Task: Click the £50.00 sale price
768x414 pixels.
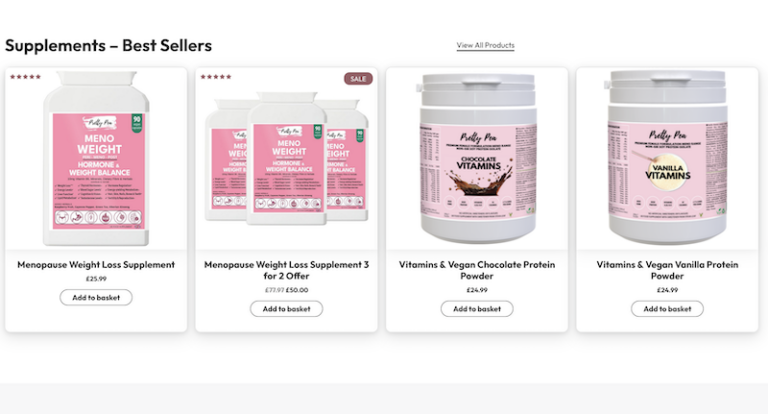Action: pos(297,290)
